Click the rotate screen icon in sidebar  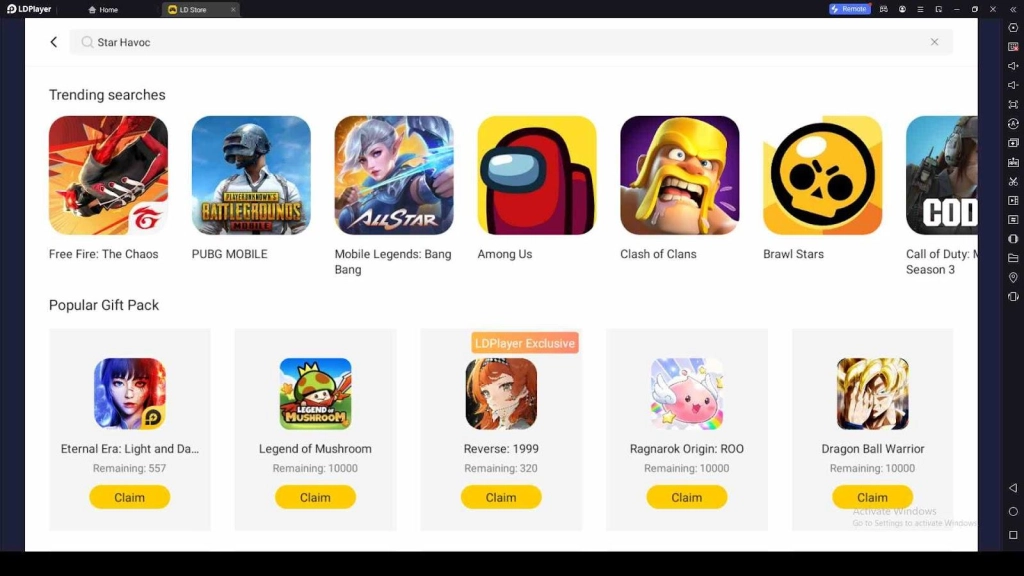1013,296
